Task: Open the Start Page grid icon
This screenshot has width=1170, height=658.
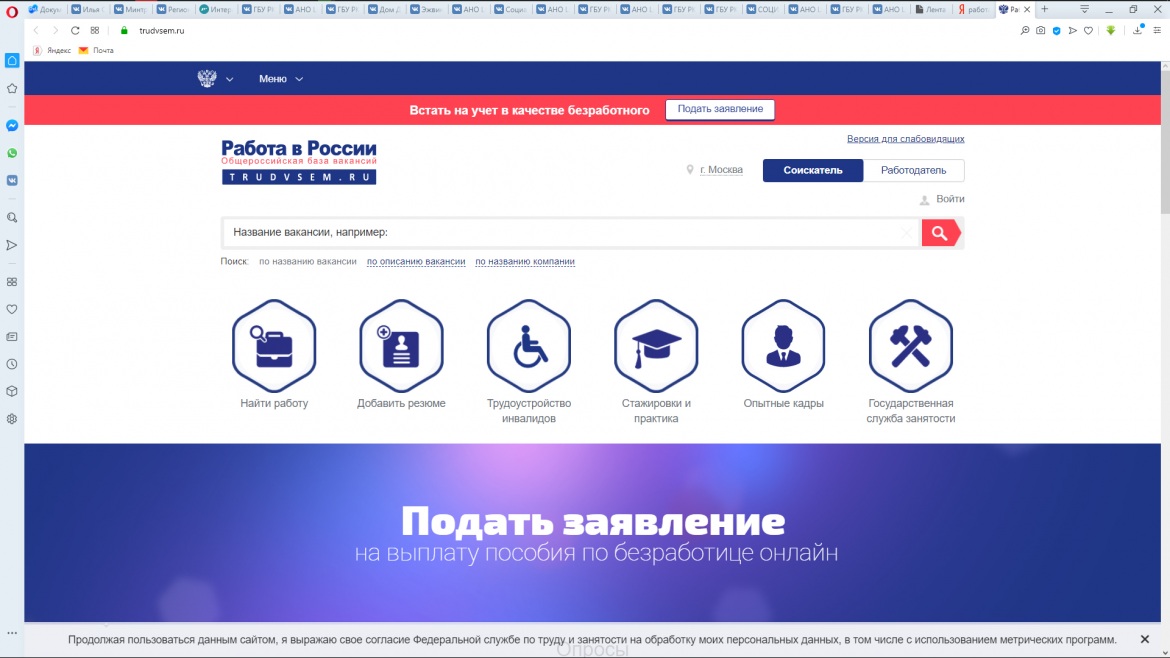Action: pyautogui.click(x=95, y=31)
